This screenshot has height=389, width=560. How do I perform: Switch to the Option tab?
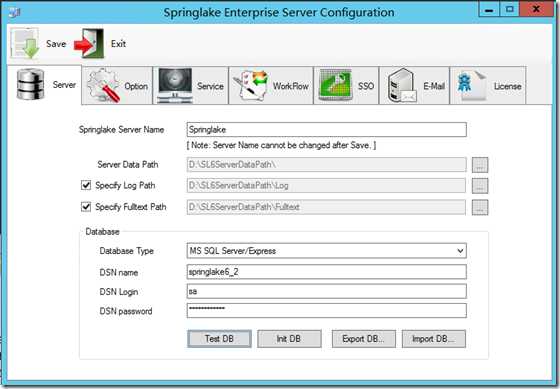(x=117, y=86)
